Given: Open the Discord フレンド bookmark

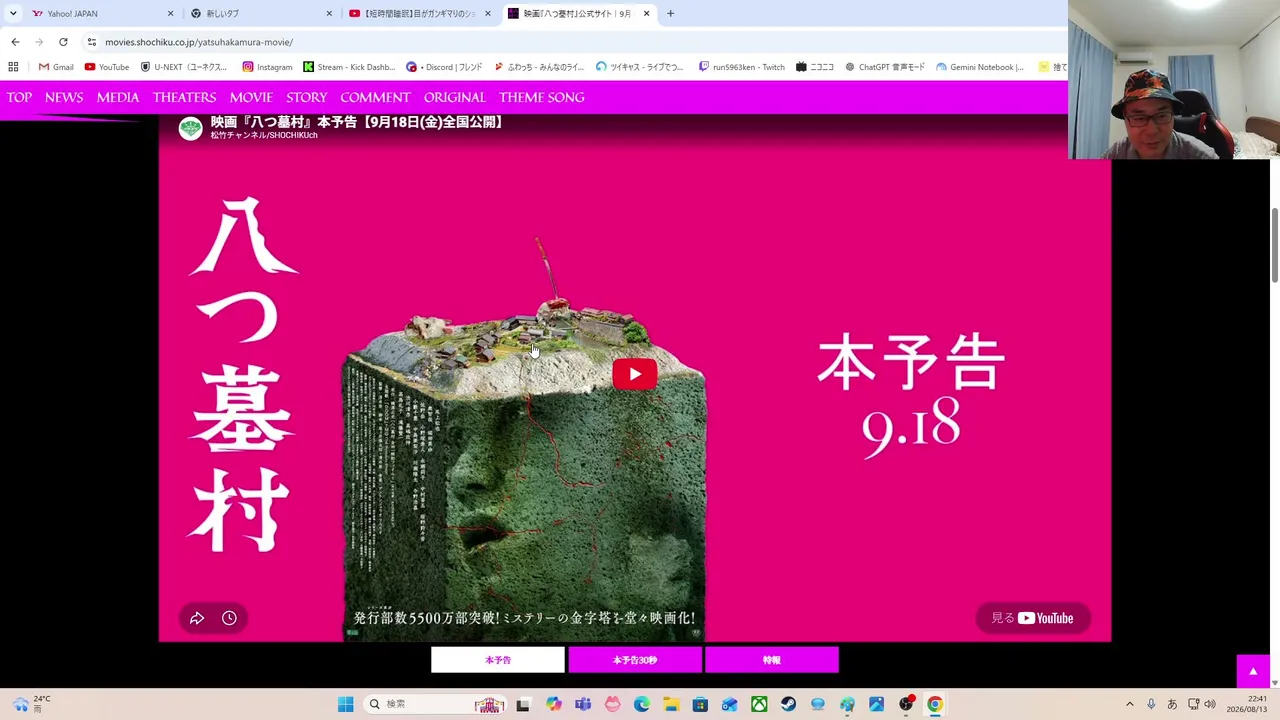Looking at the screenshot, I should point(444,67).
